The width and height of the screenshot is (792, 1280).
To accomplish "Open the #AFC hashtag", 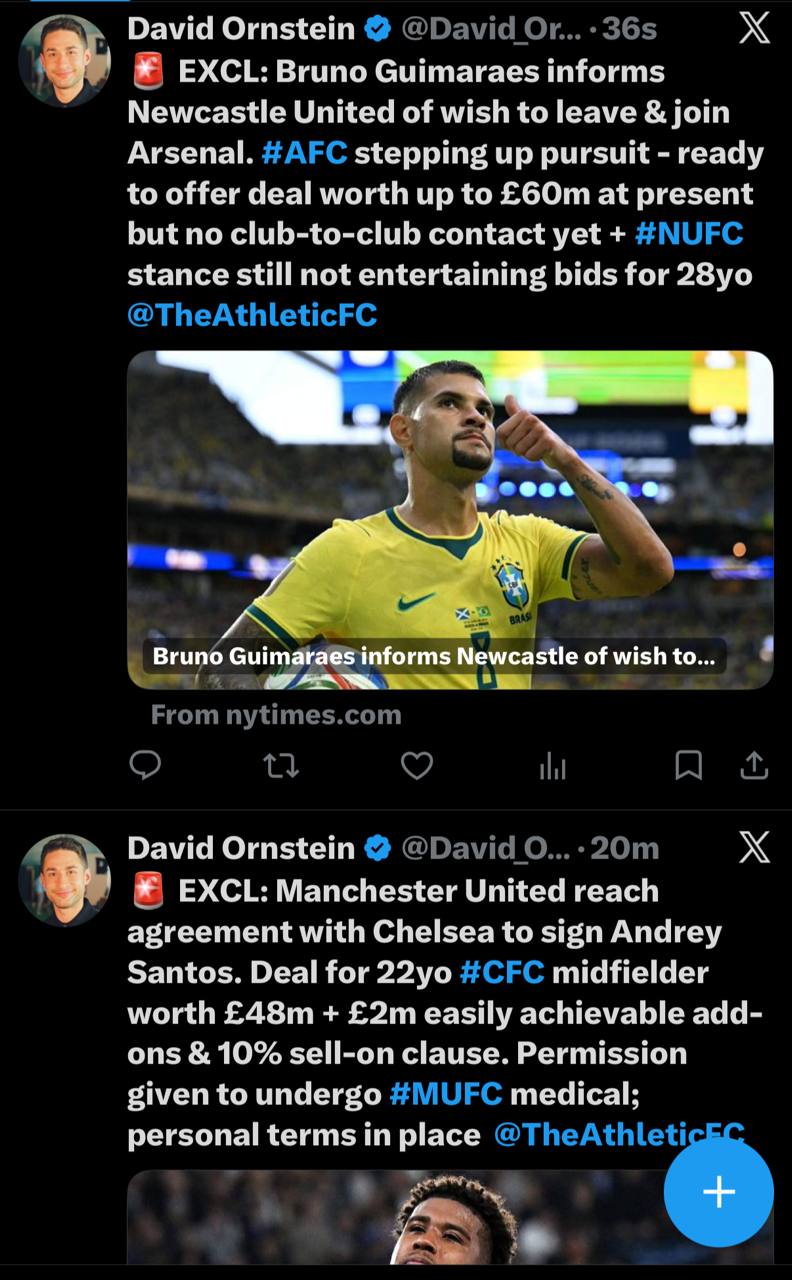I will click(x=304, y=154).
